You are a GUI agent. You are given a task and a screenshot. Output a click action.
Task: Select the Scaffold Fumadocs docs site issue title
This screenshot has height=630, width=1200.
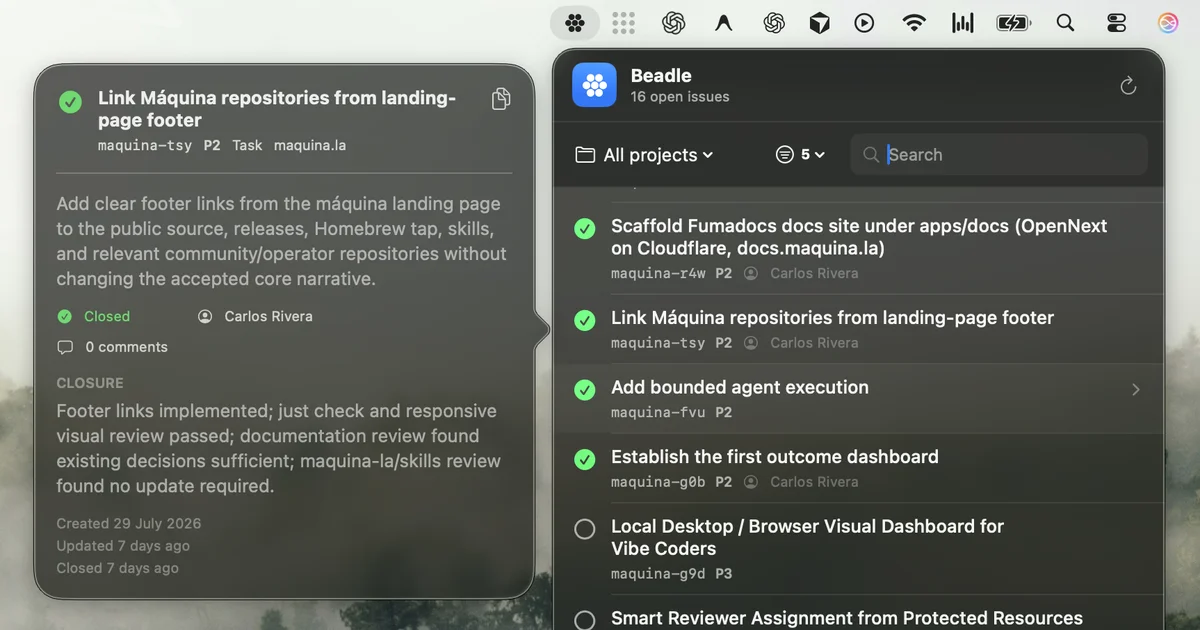click(x=859, y=237)
